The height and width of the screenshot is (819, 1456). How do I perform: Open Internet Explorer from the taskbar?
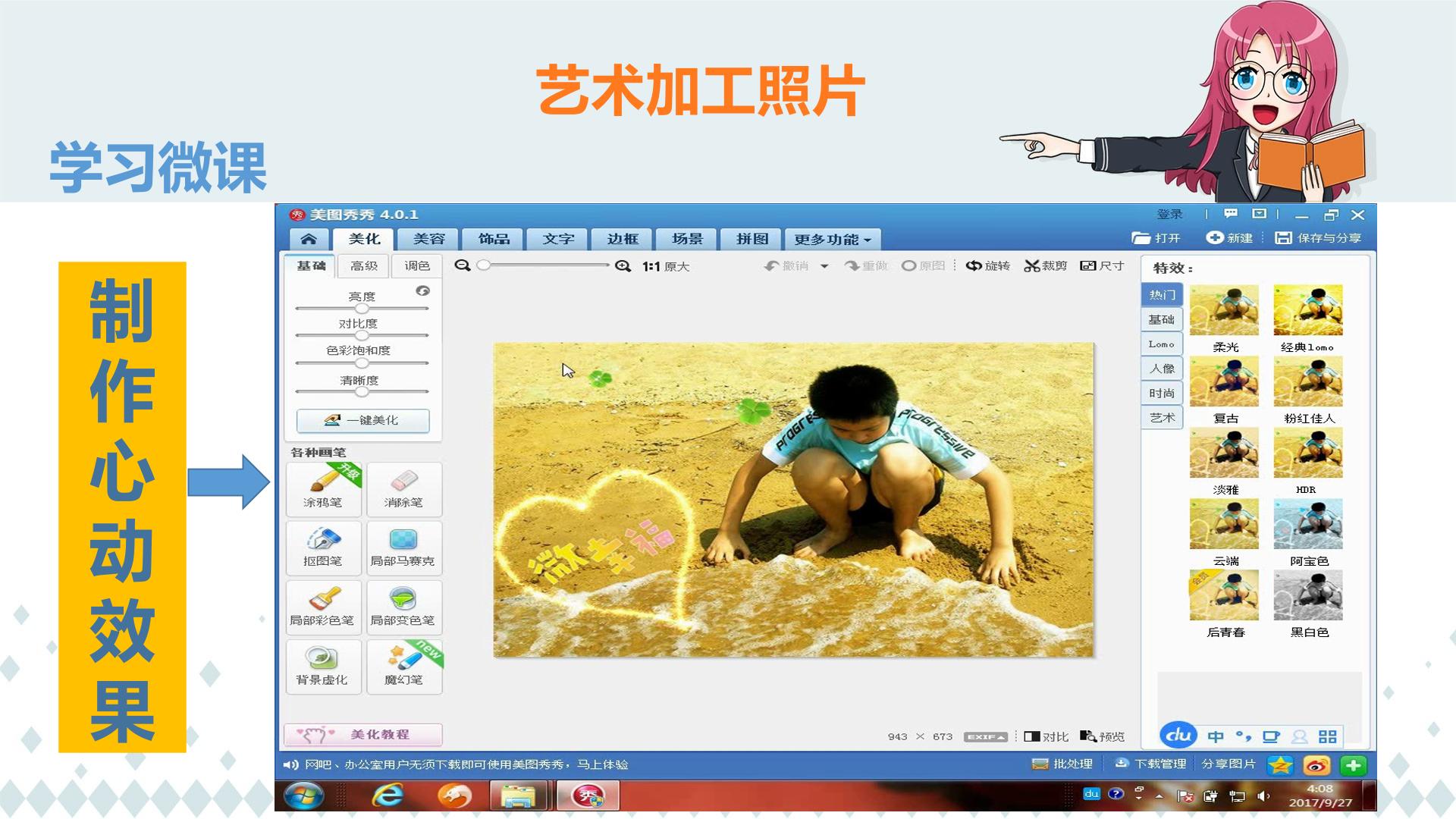point(388,795)
